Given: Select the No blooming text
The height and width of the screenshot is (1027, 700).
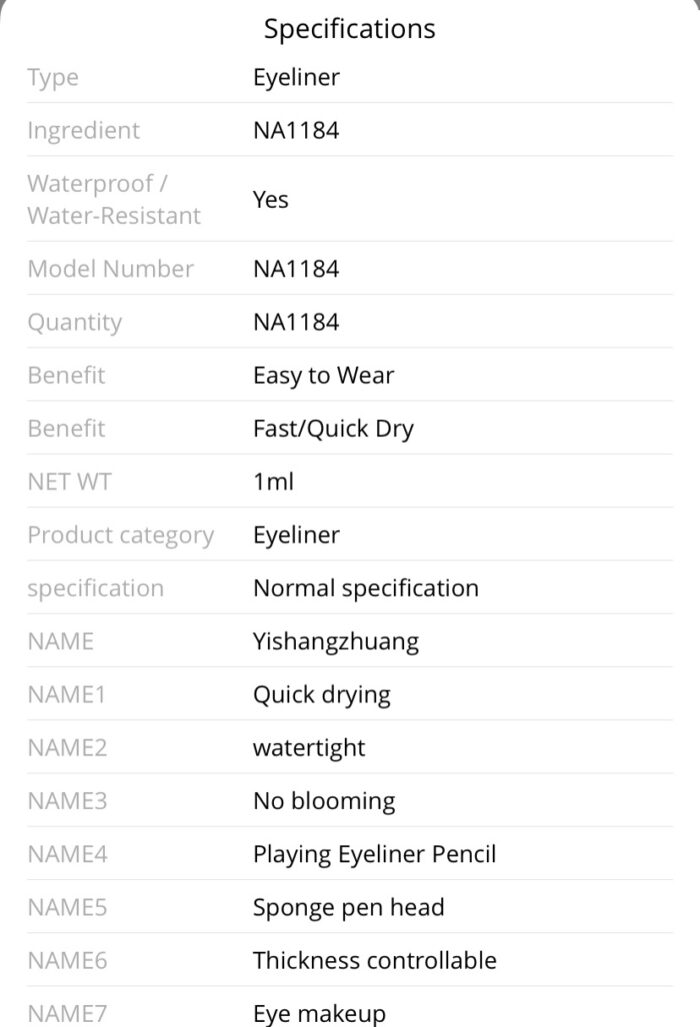Looking at the screenshot, I should pos(324,801).
